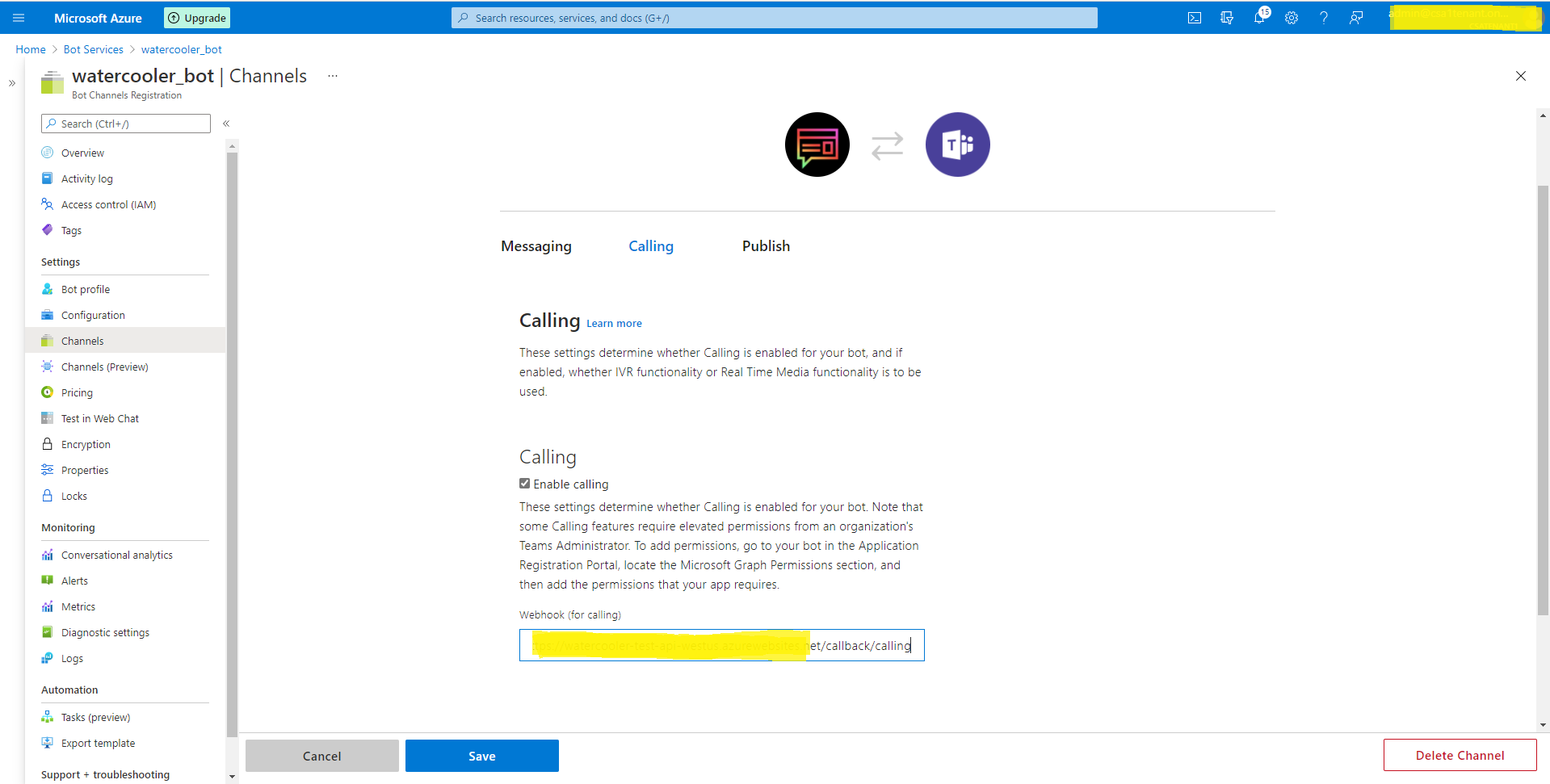Open portal settings gear
Image resolution: width=1550 pixels, height=784 pixels.
click(1292, 18)
